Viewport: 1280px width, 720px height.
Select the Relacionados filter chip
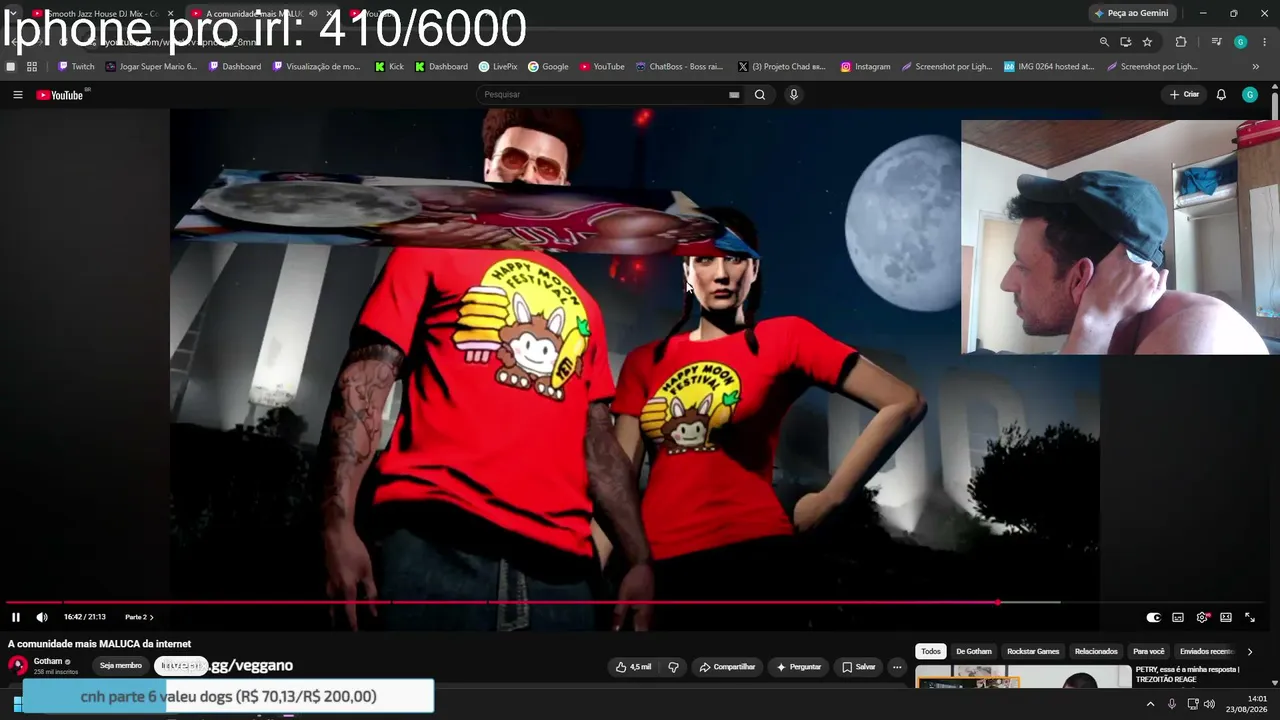[x=1096, y=651]
